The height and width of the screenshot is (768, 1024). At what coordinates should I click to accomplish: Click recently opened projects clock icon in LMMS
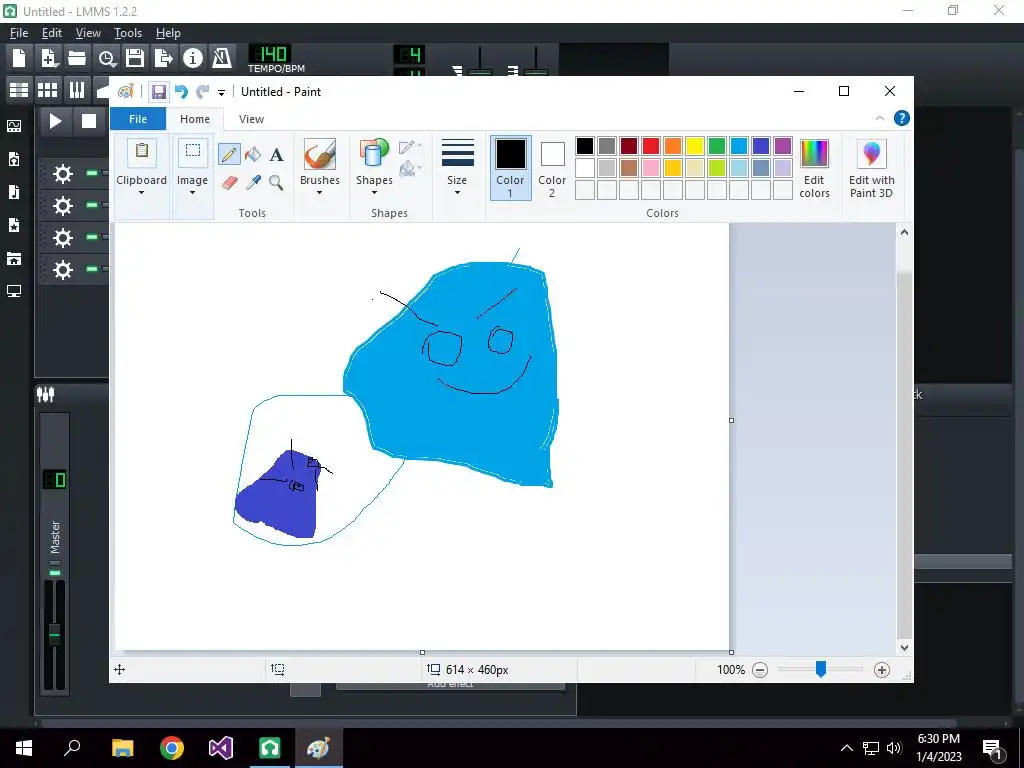[106, 58]
